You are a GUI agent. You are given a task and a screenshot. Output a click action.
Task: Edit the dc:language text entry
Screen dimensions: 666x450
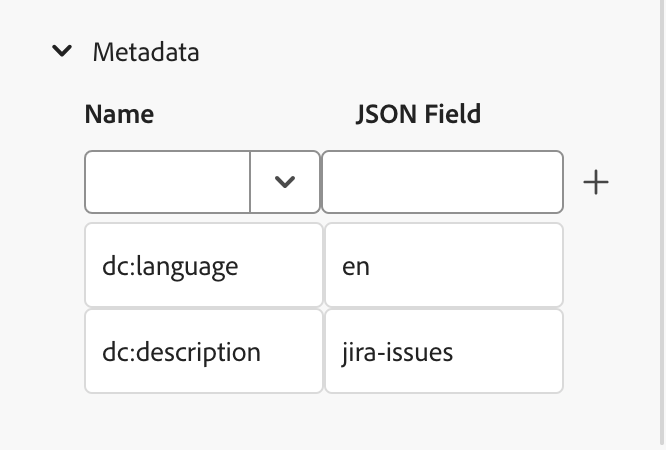pos(170,266)
